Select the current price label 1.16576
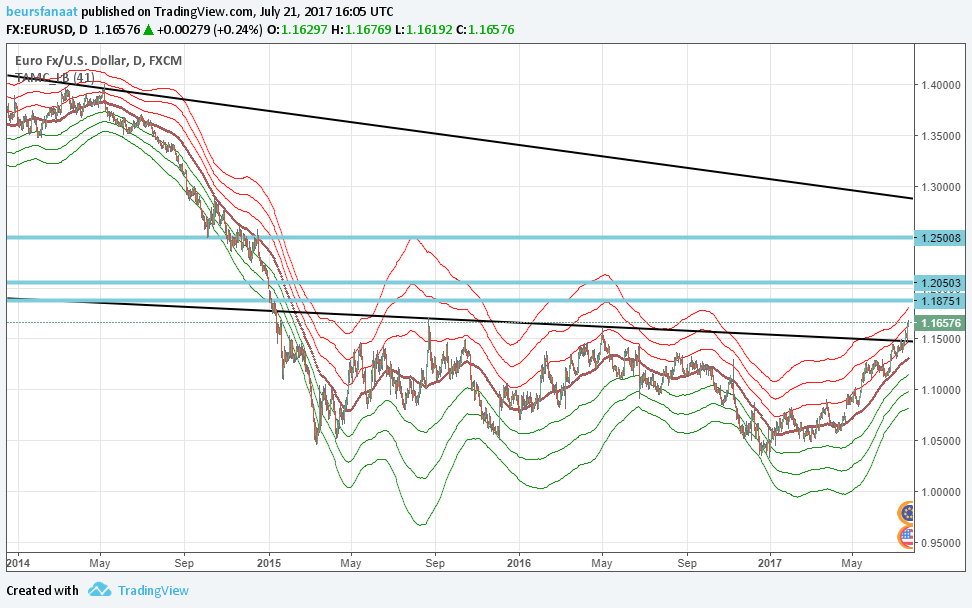The width and height of the screenshot is (972, 608). click(x=940, y=323)
